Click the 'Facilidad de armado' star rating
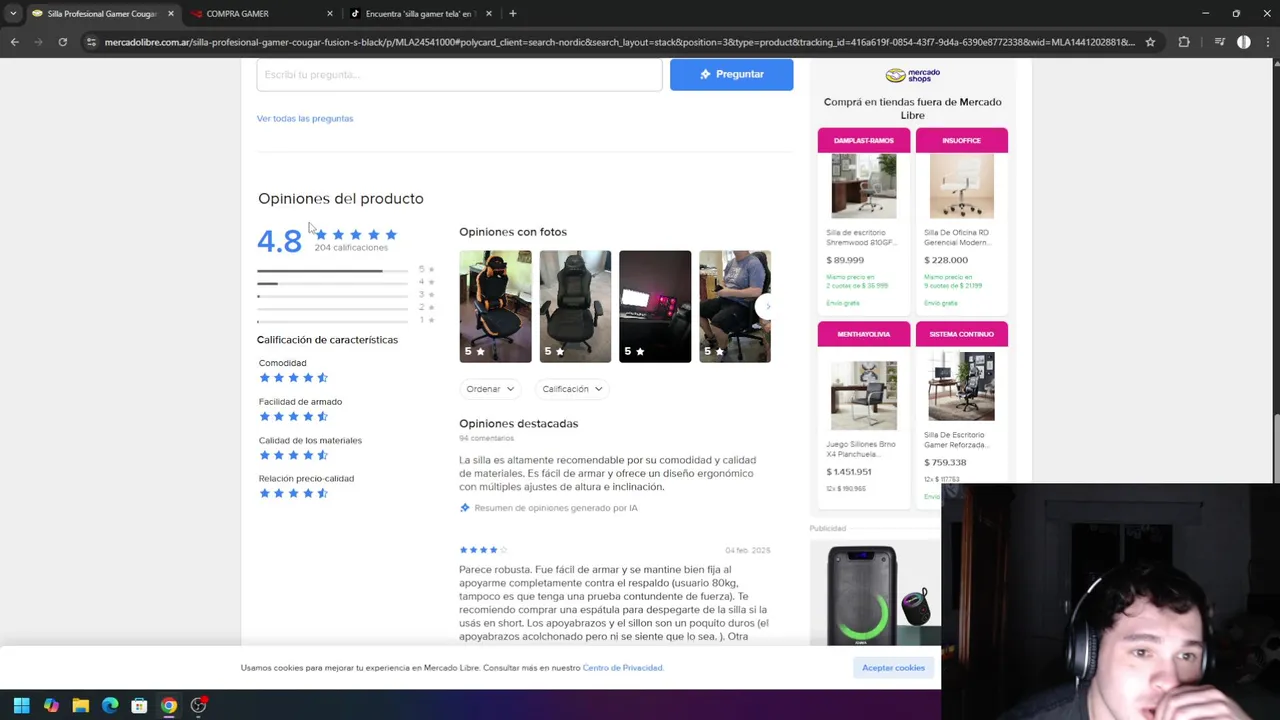The height and width of the screenshot is (720, 1280). [x=293, y=416]
